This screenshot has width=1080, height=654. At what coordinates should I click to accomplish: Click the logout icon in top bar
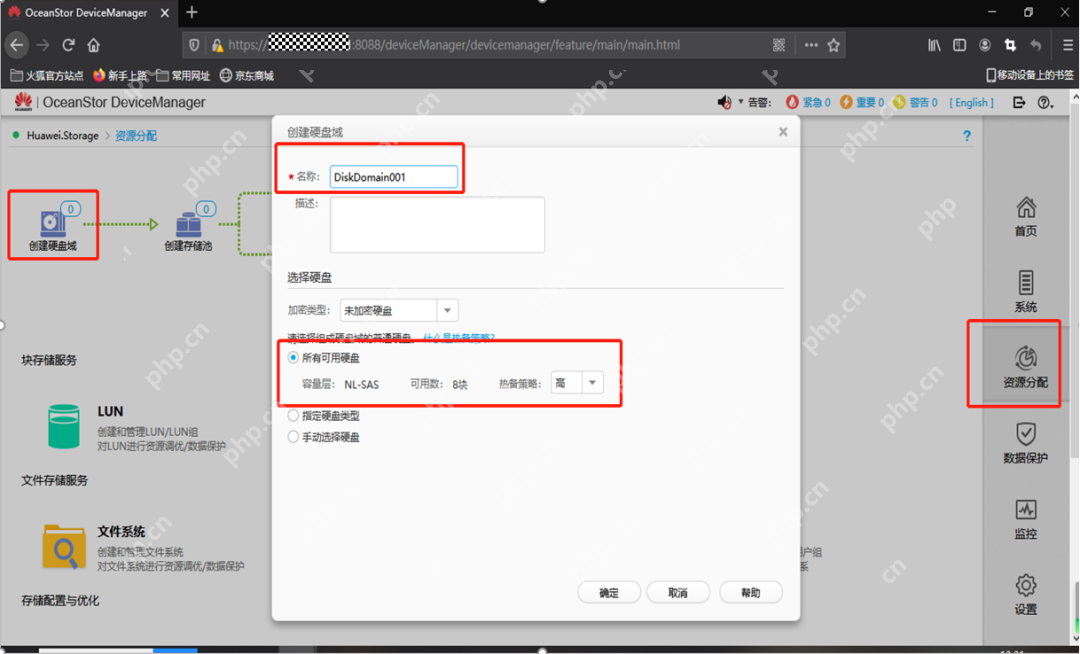[x=1017, y=102]
